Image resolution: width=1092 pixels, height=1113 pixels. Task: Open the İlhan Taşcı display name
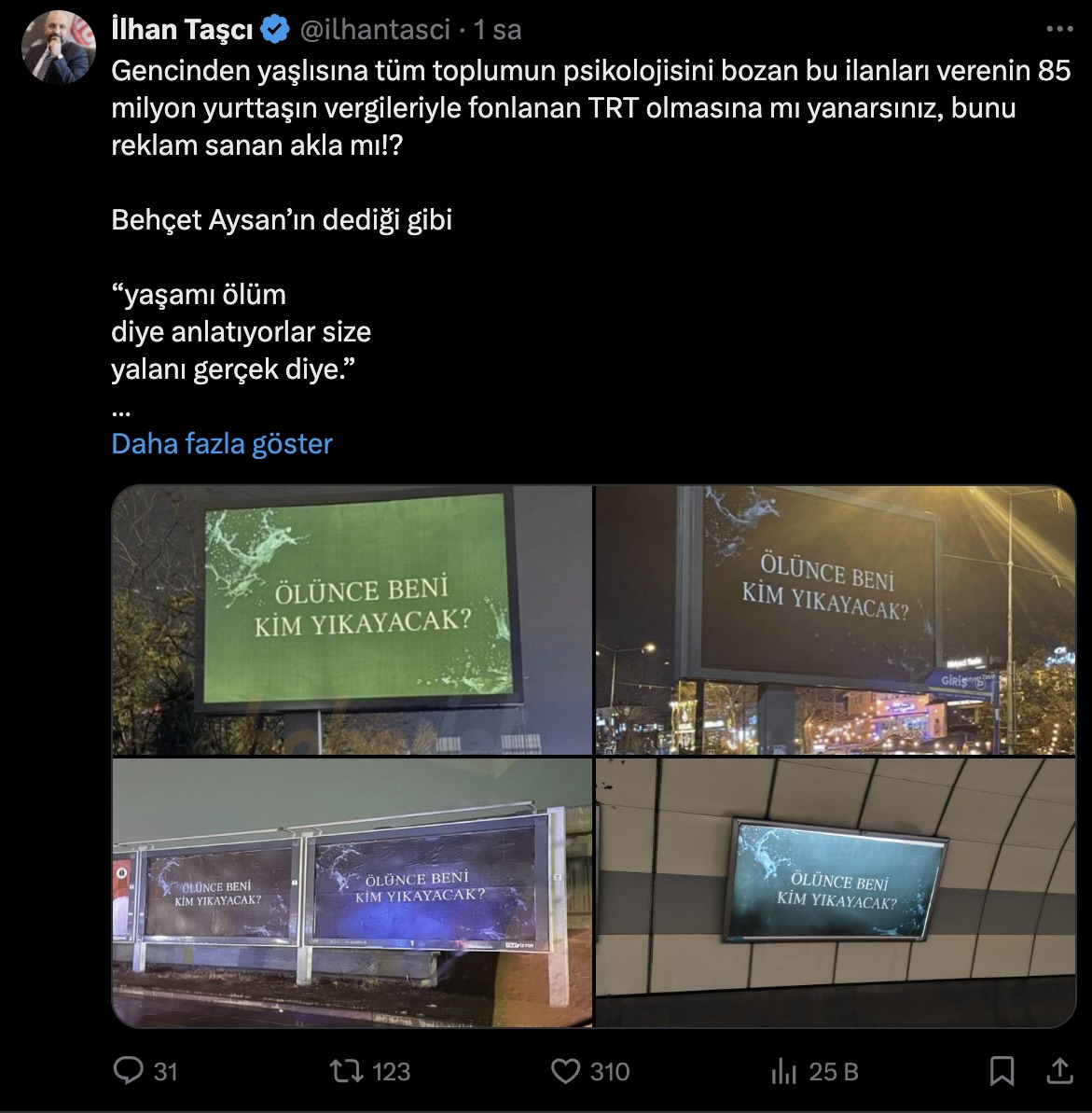click(x=183, y=30)
